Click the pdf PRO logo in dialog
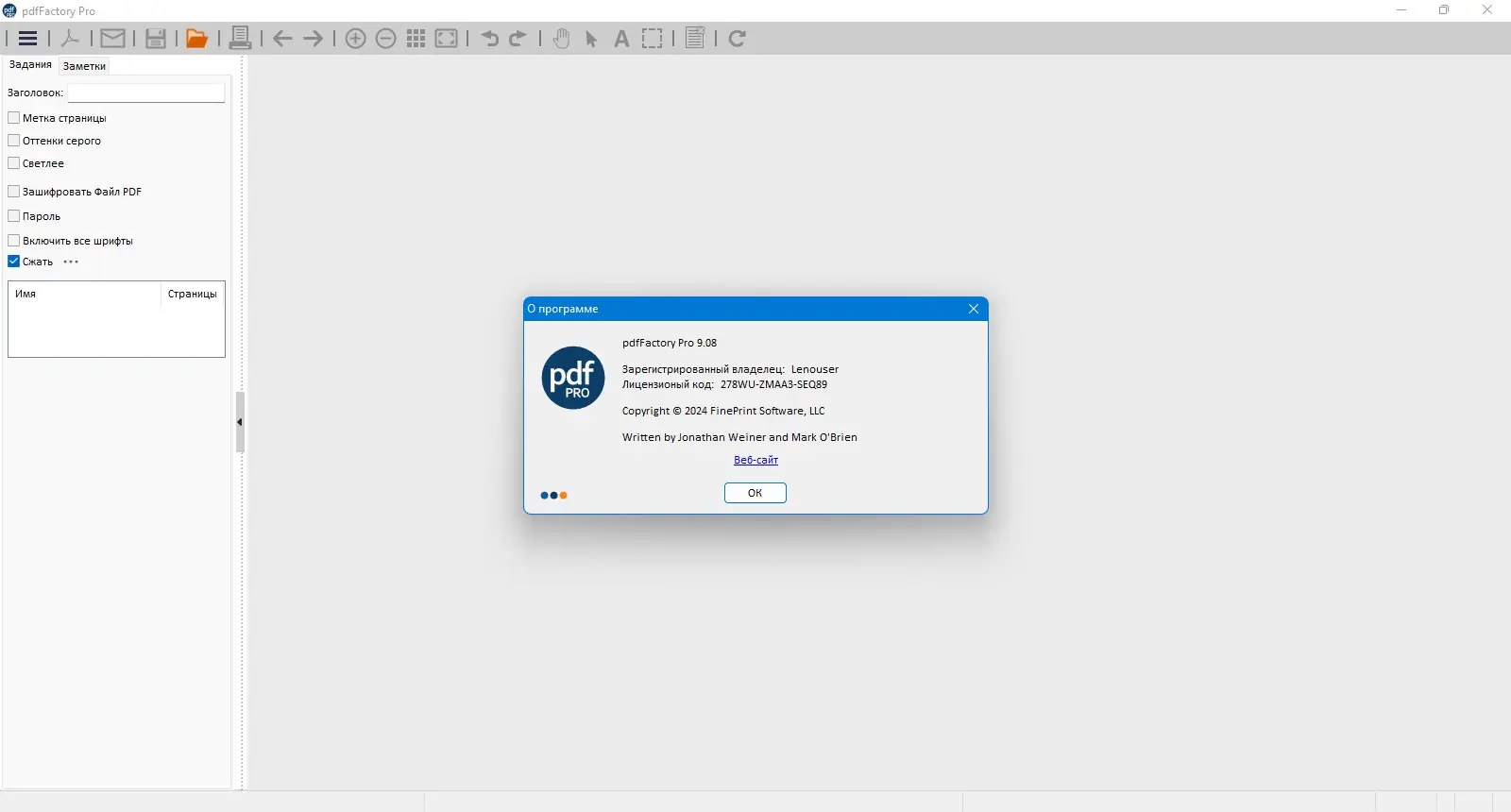Screen dimensions: 1511x812 [x=573, y=378]
